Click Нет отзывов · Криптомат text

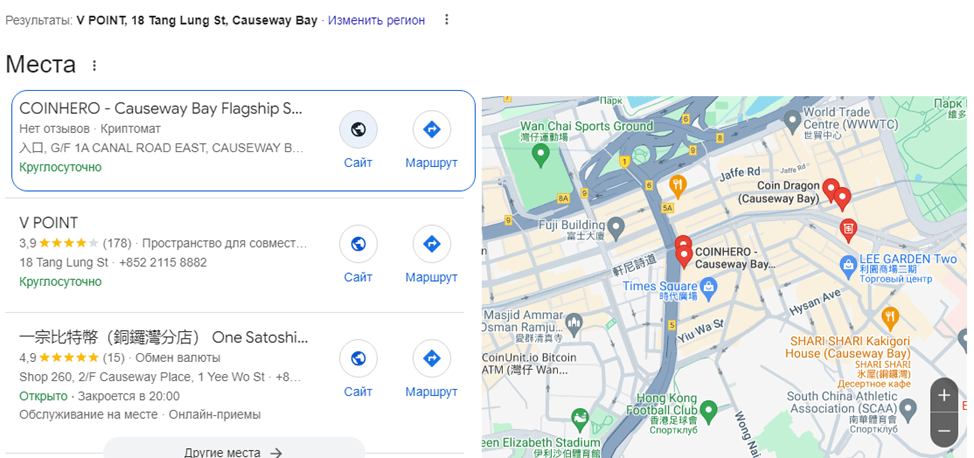90,129
